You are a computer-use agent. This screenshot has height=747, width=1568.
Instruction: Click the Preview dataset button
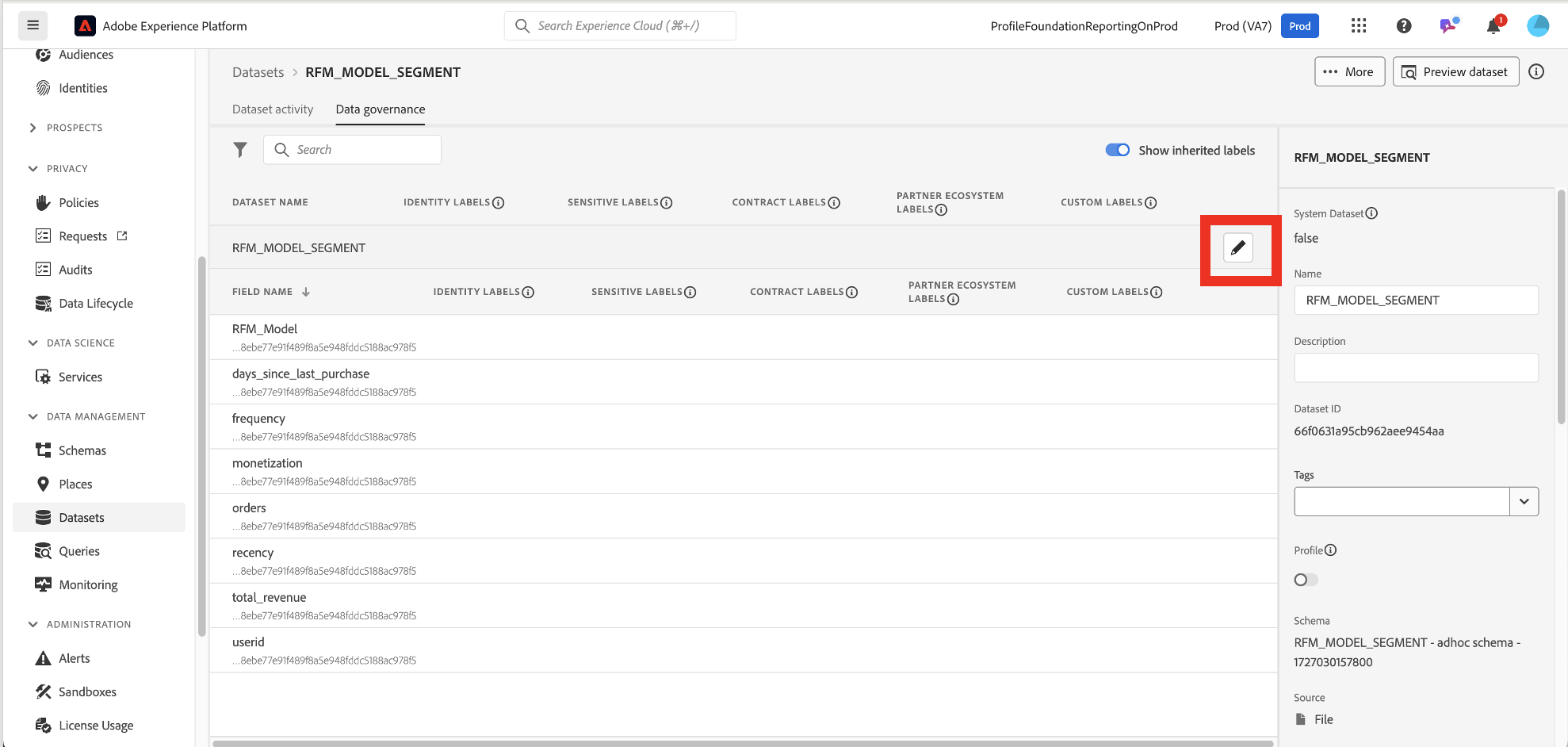click(x=1455, y=72)
